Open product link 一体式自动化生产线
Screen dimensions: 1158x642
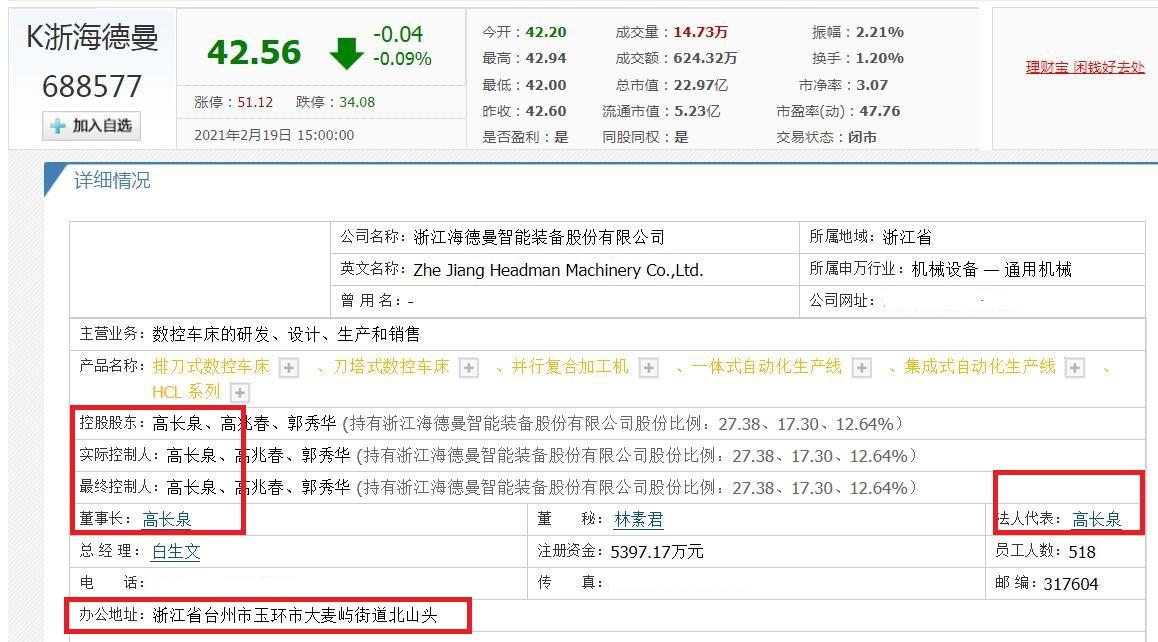coord(767,367)
